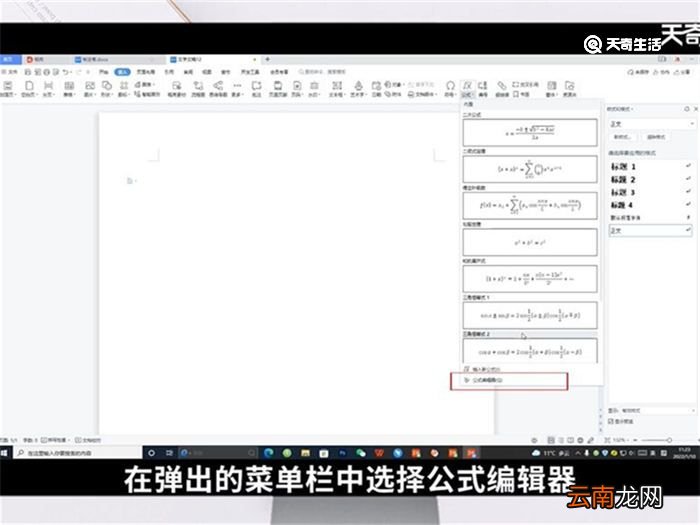Choose the Pythagorean theorem formula preset
This screenshot has height=525, width=700.
tap(530, 242)
